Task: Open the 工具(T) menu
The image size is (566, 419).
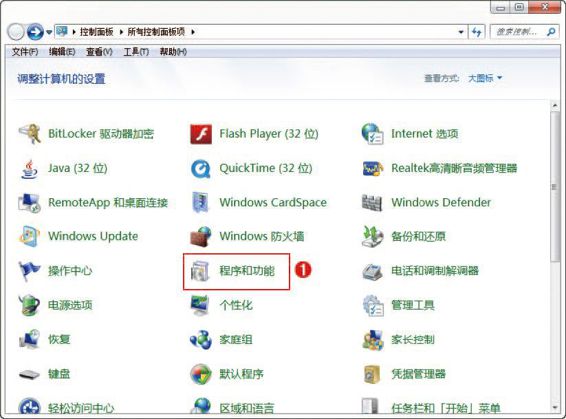Action: (x=136, y=52)
